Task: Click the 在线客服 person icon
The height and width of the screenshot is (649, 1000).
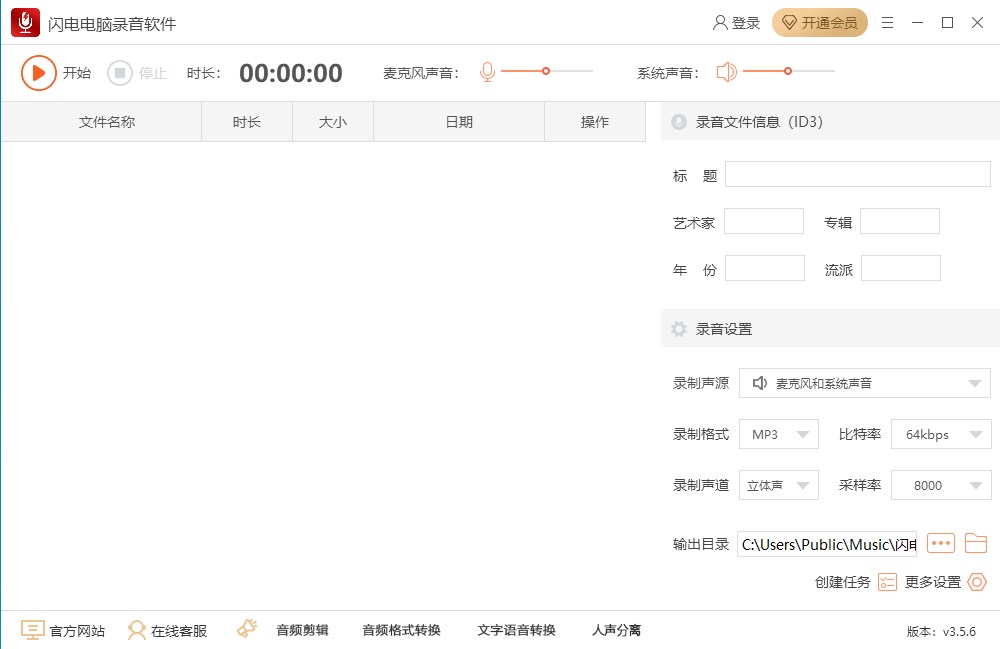Action: pos(136,630)
